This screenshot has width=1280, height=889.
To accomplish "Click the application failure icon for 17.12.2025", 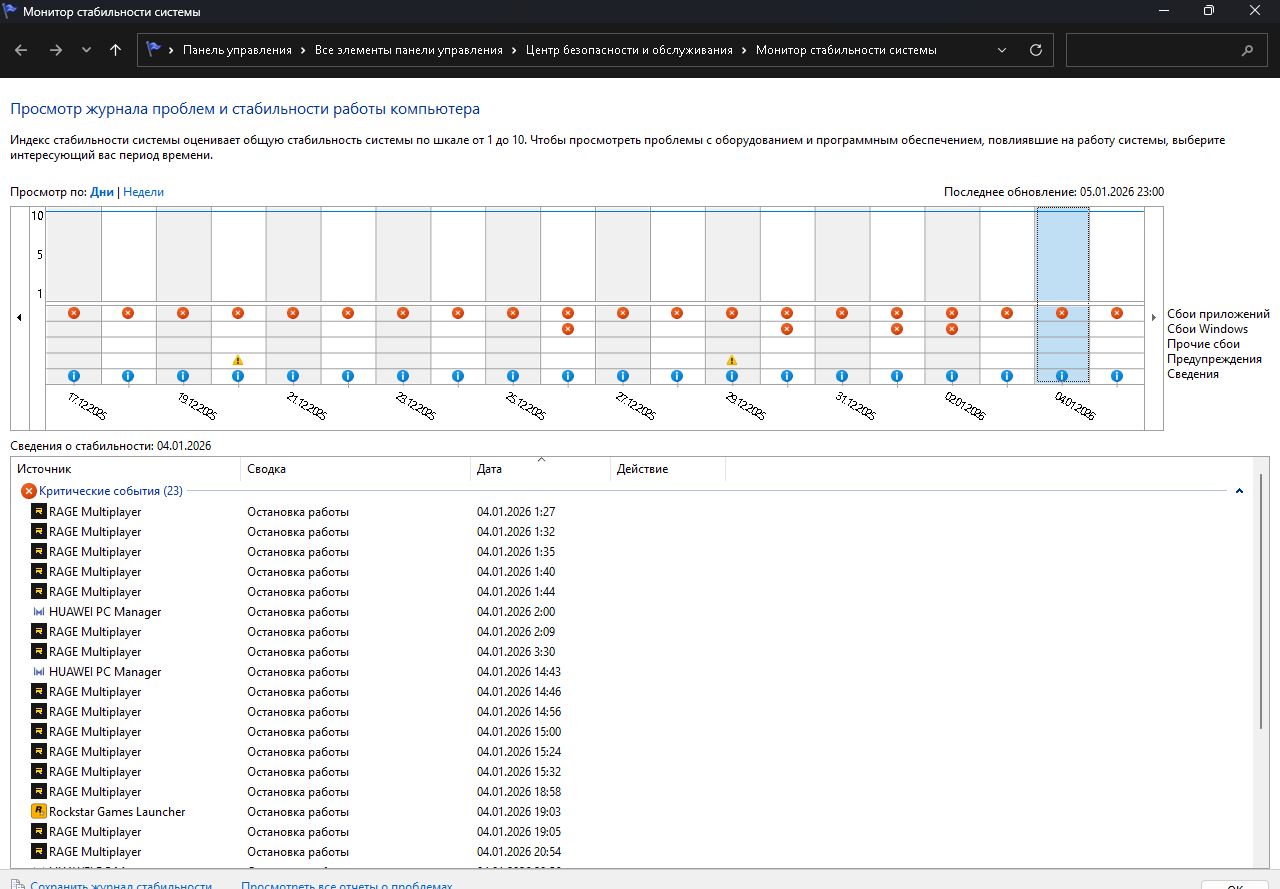I will [x=73, y=313].
